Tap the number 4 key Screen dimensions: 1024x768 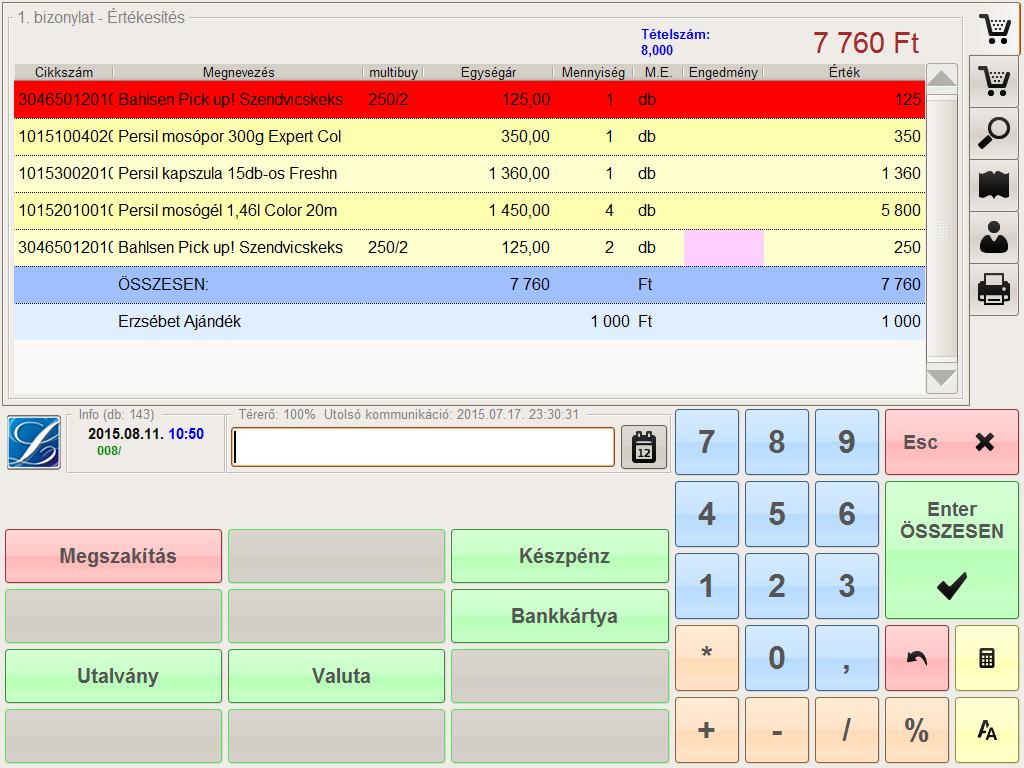tap(707, 514)
